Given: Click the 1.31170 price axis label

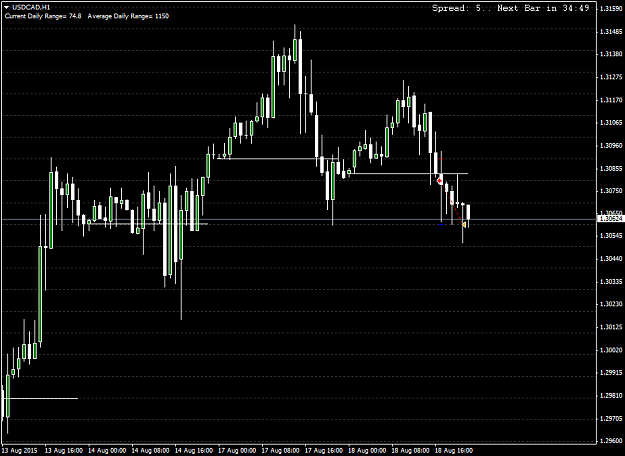Looking at the screenshot, I should point(610,100).
